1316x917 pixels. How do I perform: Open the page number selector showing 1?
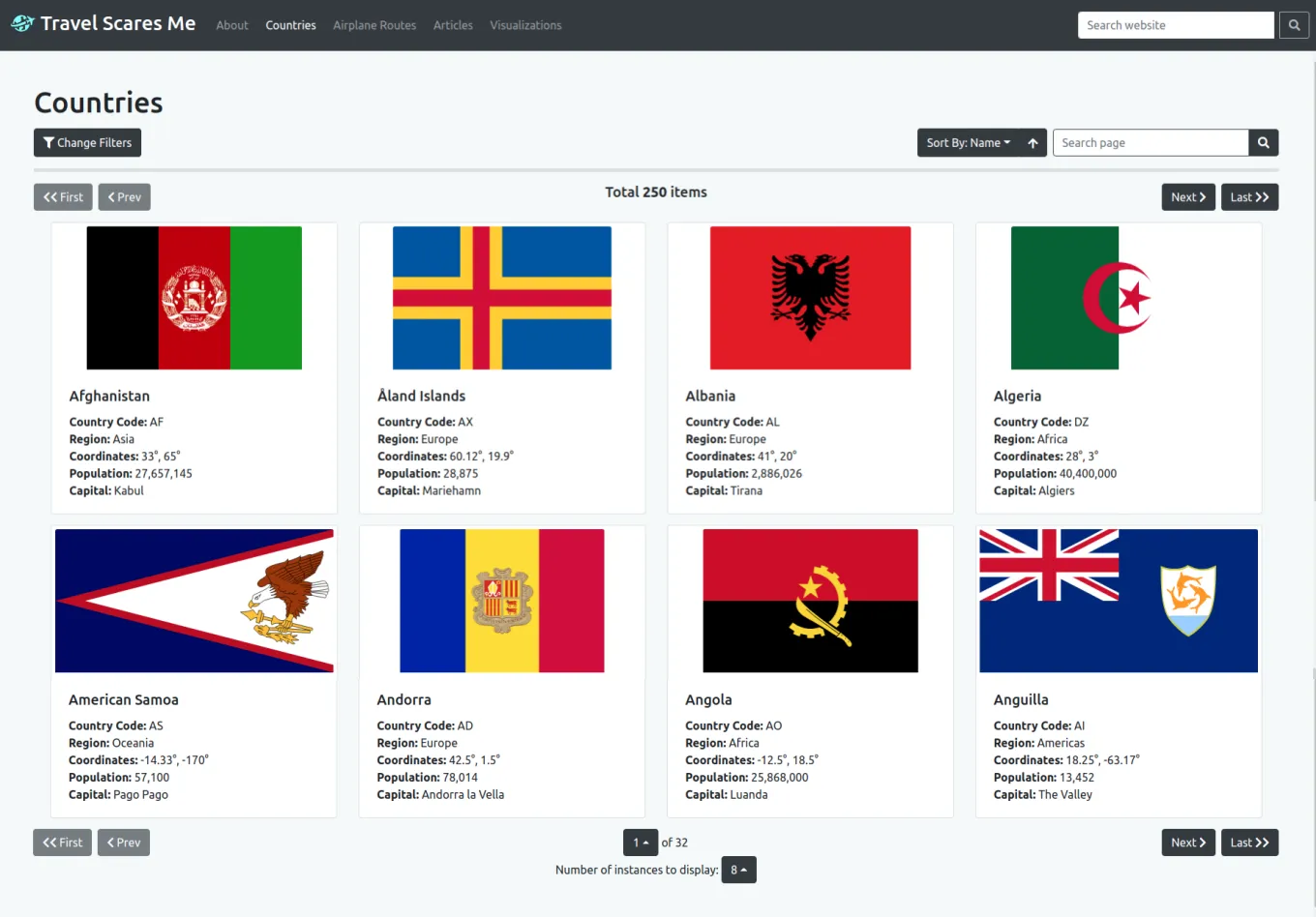tap(640, 842)
